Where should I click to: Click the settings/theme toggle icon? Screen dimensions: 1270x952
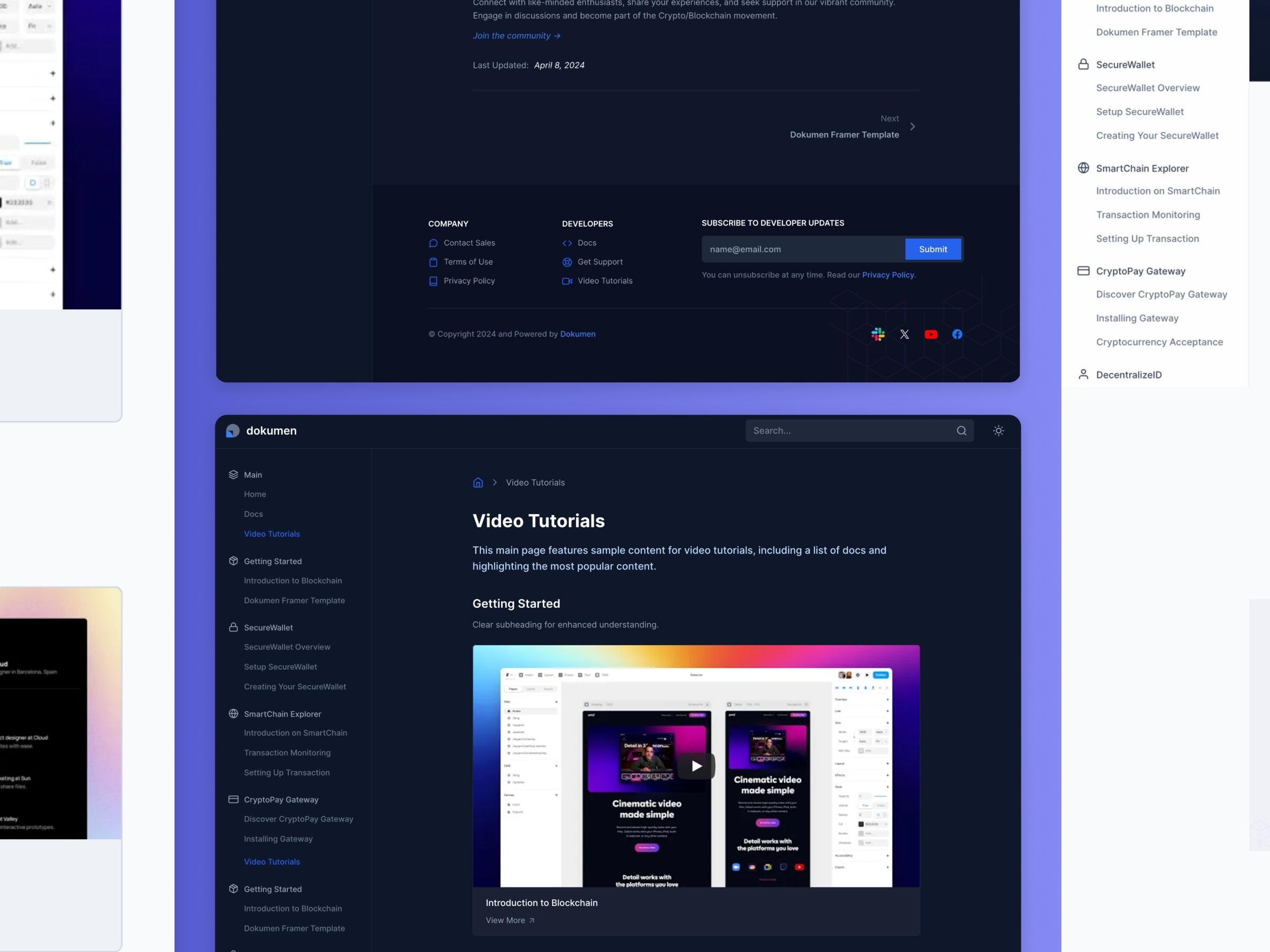(998, 431)
